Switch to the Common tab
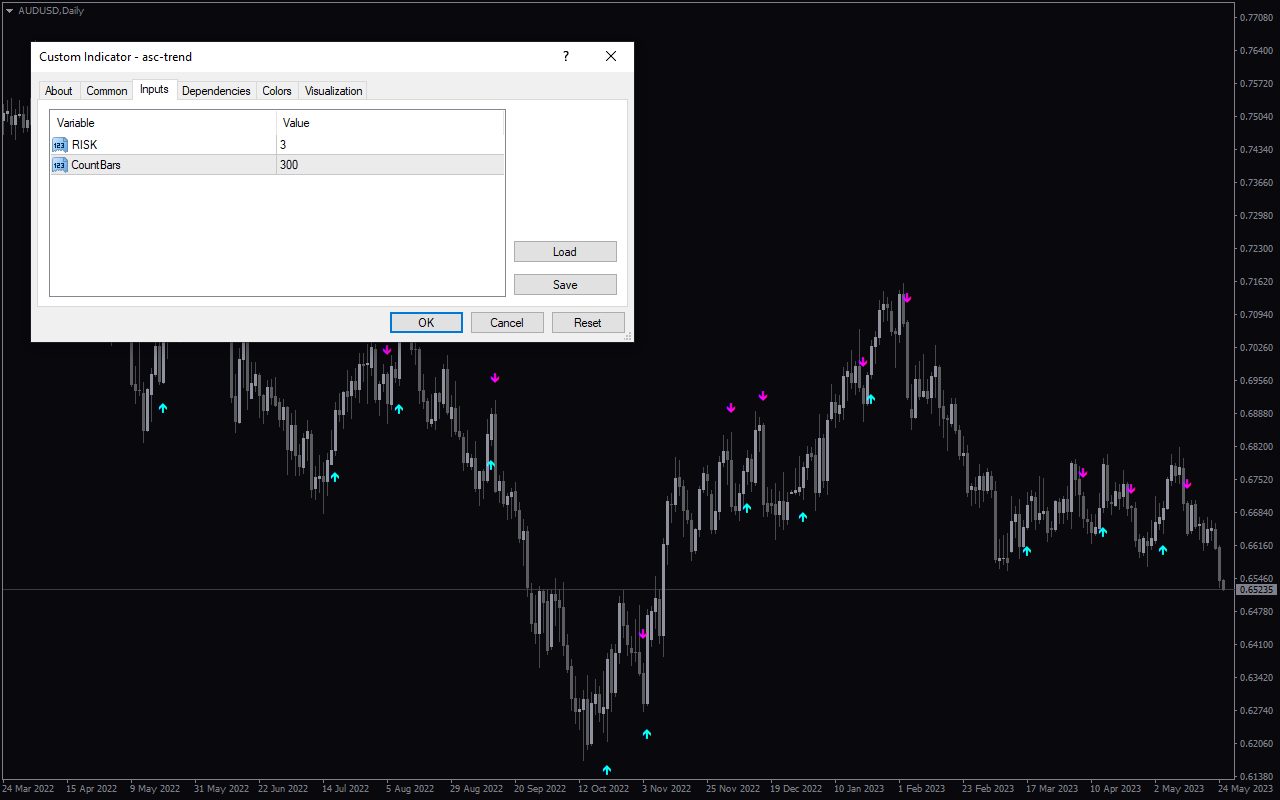The width and height of the screenshot is (1280, 800). [x=107, y=91]
